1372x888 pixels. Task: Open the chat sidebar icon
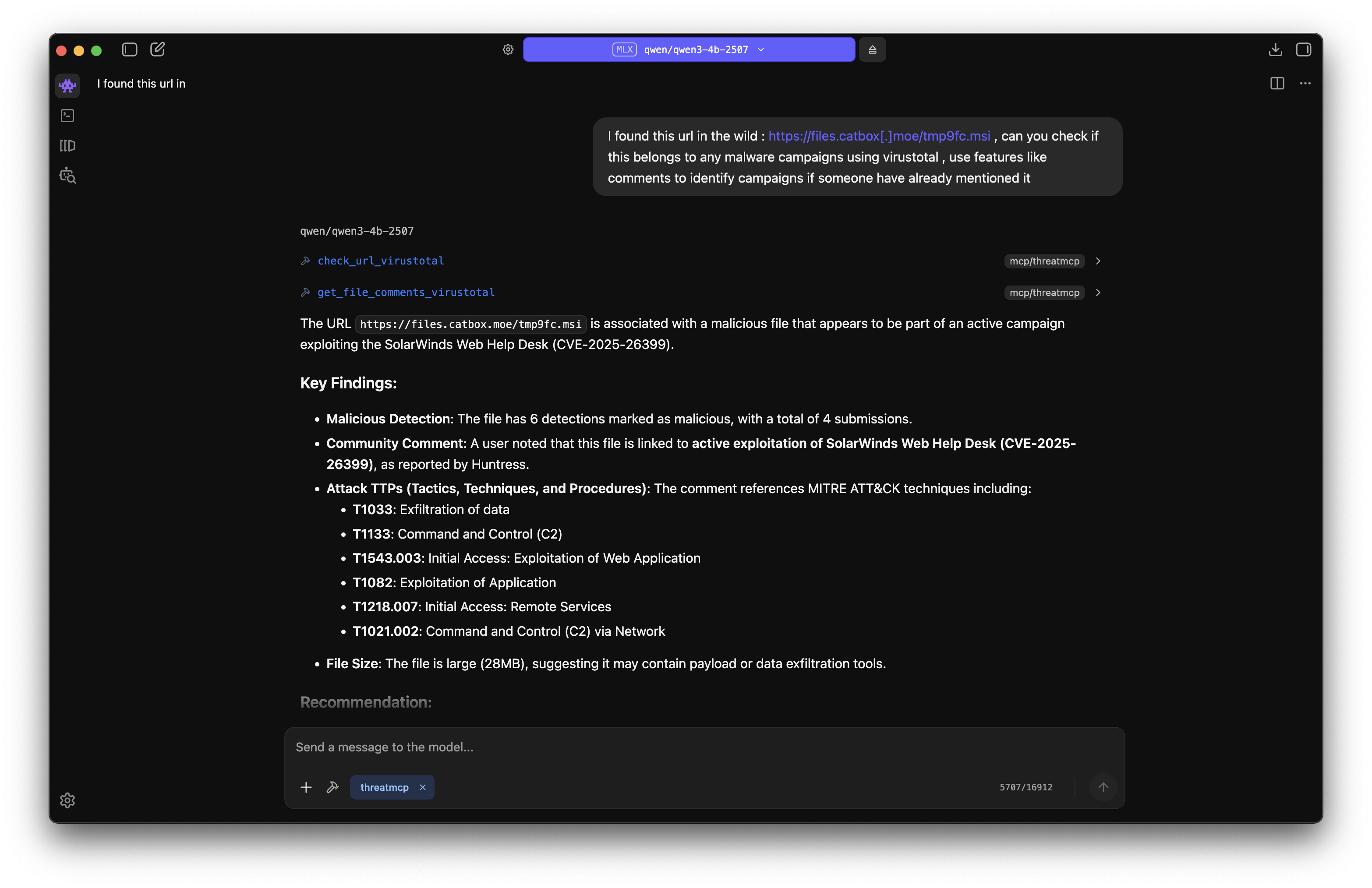(67, 85)
